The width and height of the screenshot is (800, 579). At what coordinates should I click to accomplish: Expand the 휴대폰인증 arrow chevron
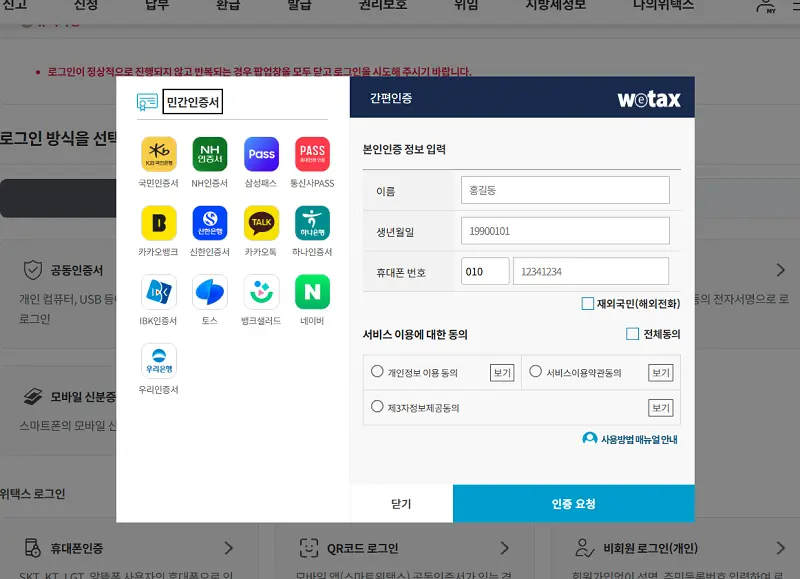tap(229, 548)
